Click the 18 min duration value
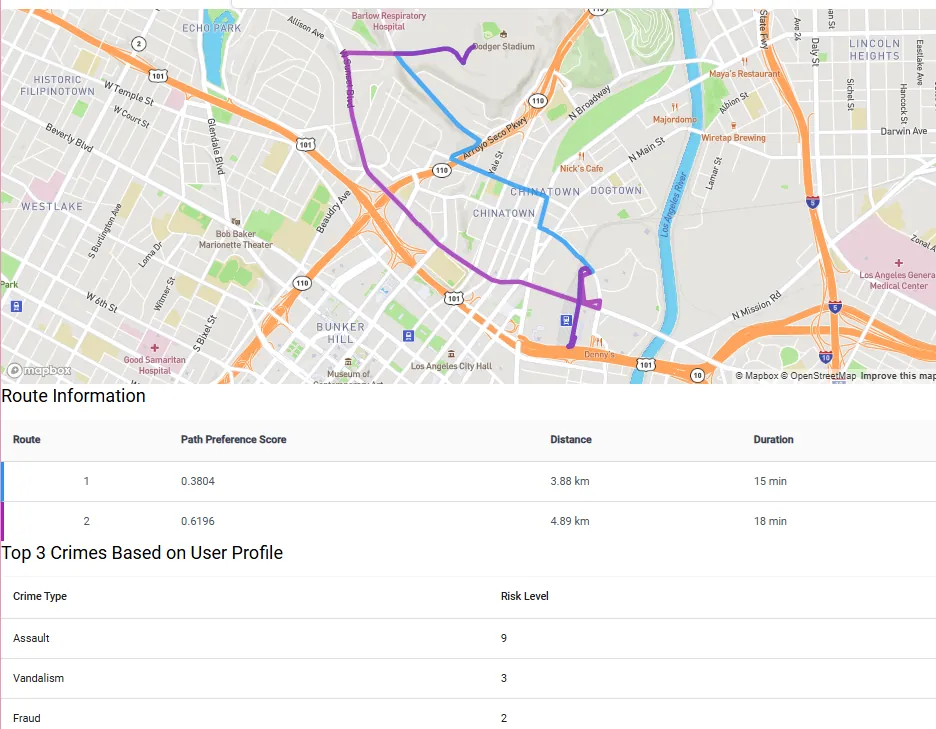The height and width of the screenshot is (729, 936). coord(770,521)
